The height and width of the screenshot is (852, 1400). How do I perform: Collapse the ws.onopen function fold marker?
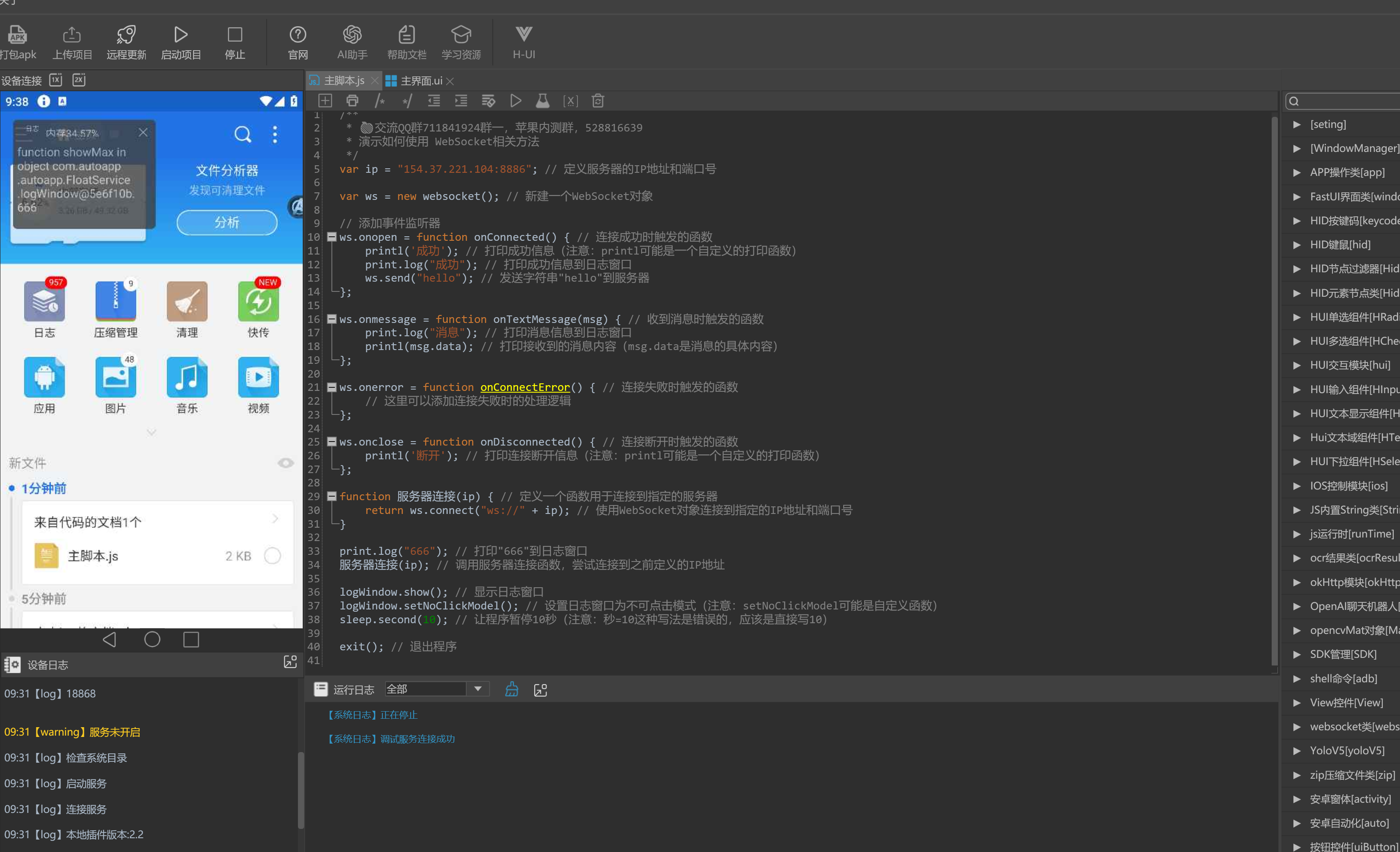[332, 237]
